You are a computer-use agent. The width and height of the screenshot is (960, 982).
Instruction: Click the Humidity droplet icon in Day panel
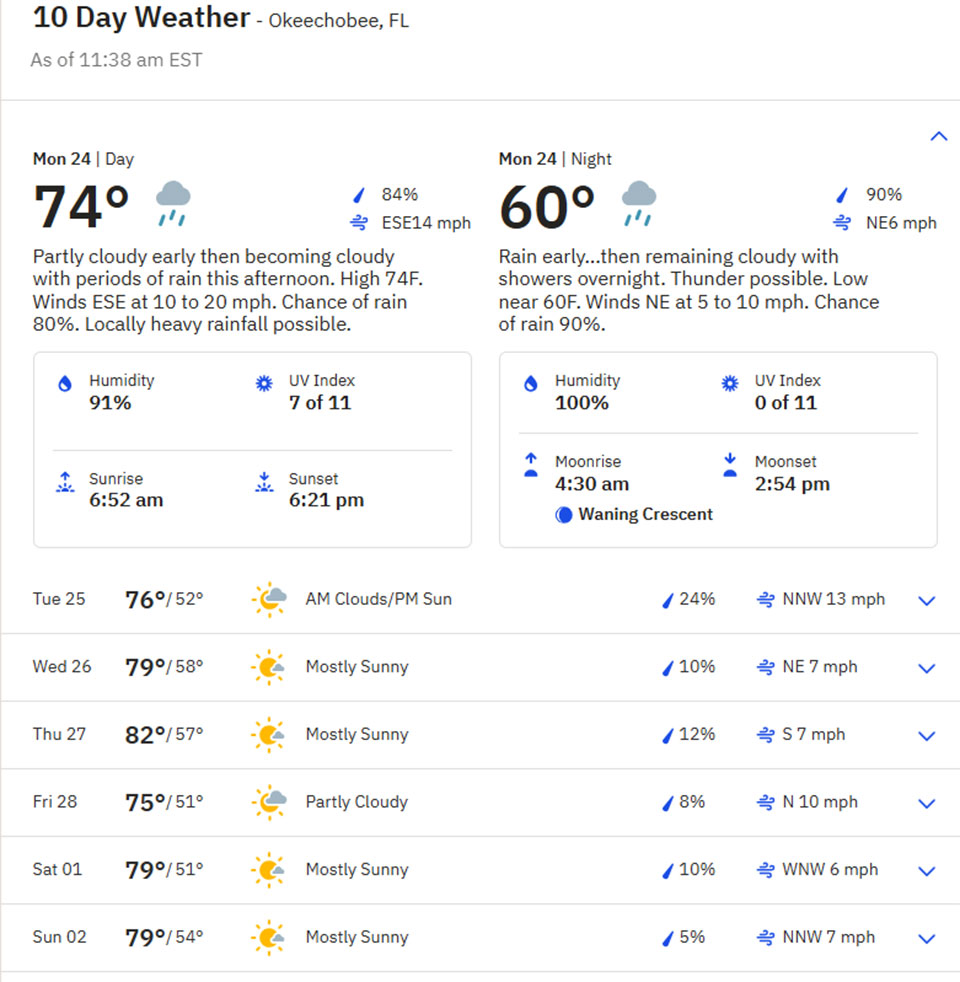point(65,383)
